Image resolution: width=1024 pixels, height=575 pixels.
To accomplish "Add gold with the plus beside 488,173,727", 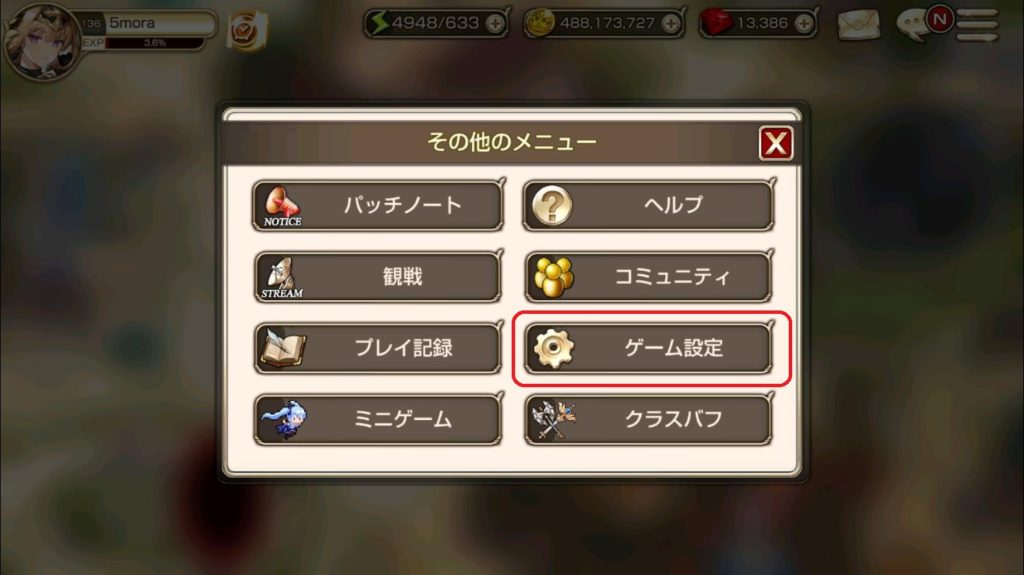I will (671, 24).
